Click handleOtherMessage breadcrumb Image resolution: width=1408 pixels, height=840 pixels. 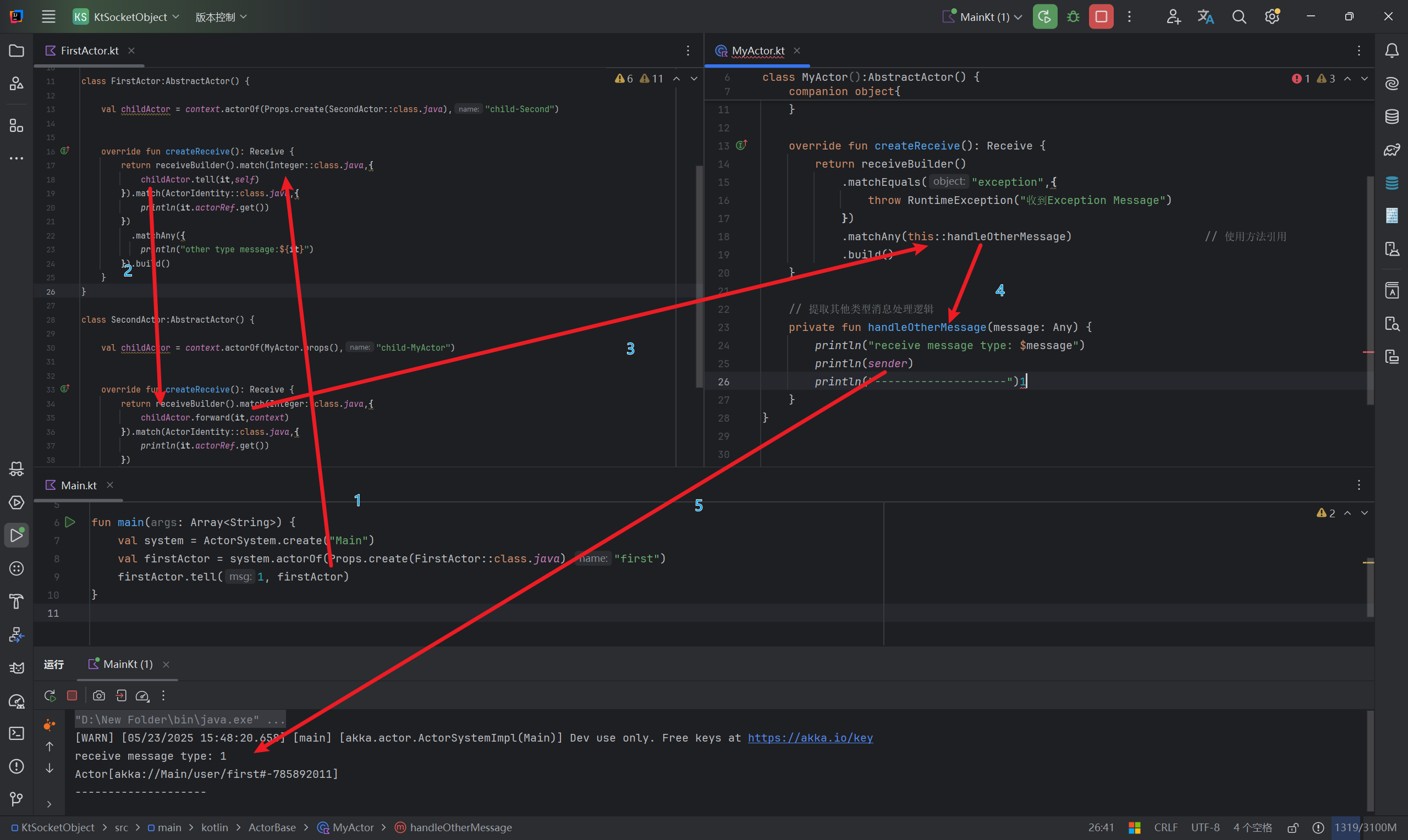[454, 827]
